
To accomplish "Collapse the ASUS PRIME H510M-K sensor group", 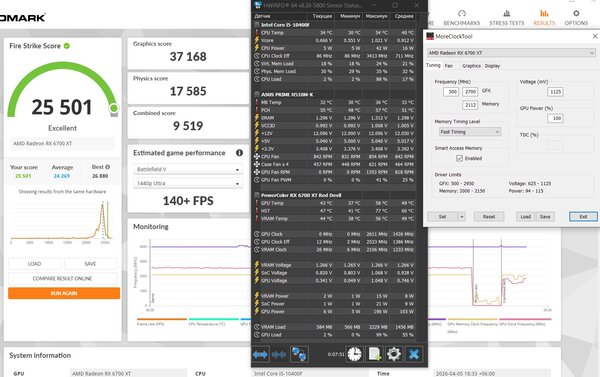I will tap(257, 95).
